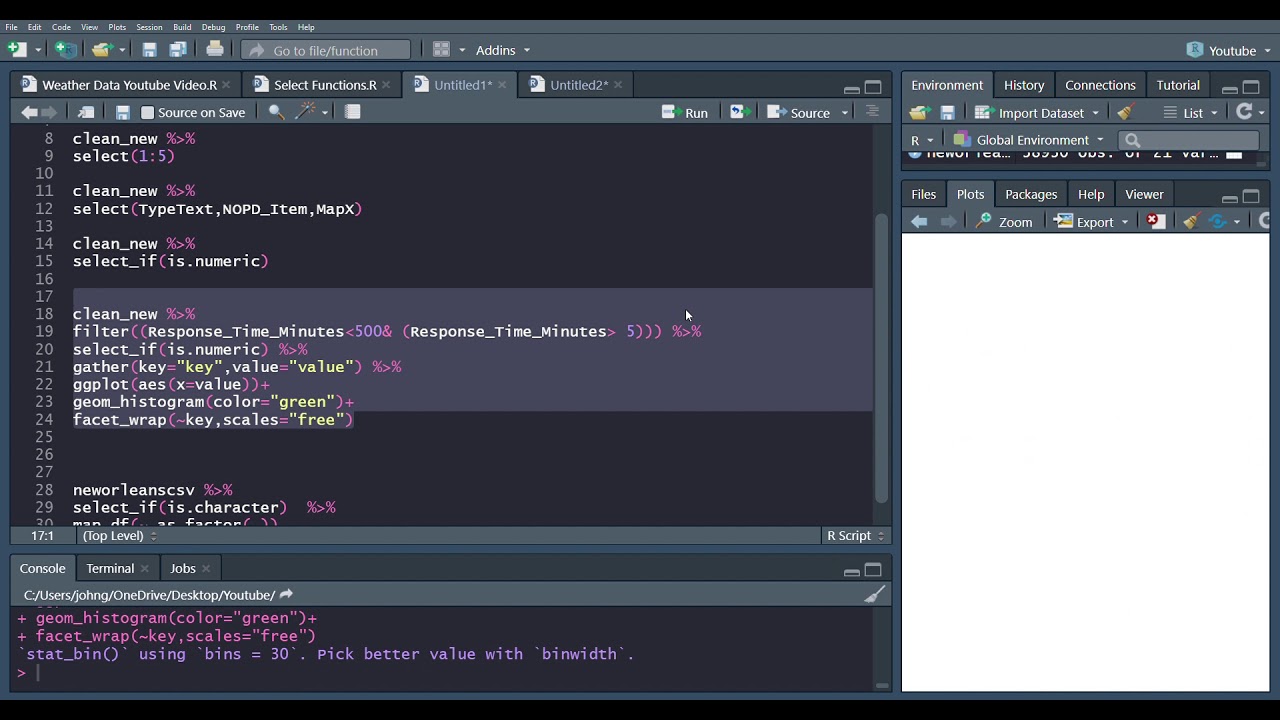Screen dimensions: 1280x720
Task: Click the Save All documents icon
Action: click(178, 50)
